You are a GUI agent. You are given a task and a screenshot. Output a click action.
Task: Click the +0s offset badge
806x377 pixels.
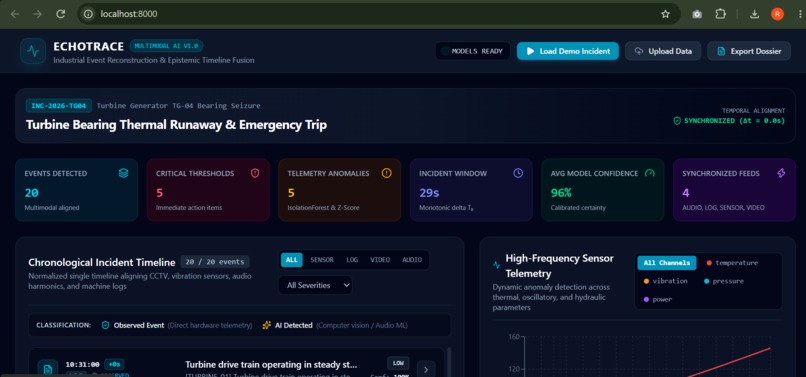coord(114,364)
